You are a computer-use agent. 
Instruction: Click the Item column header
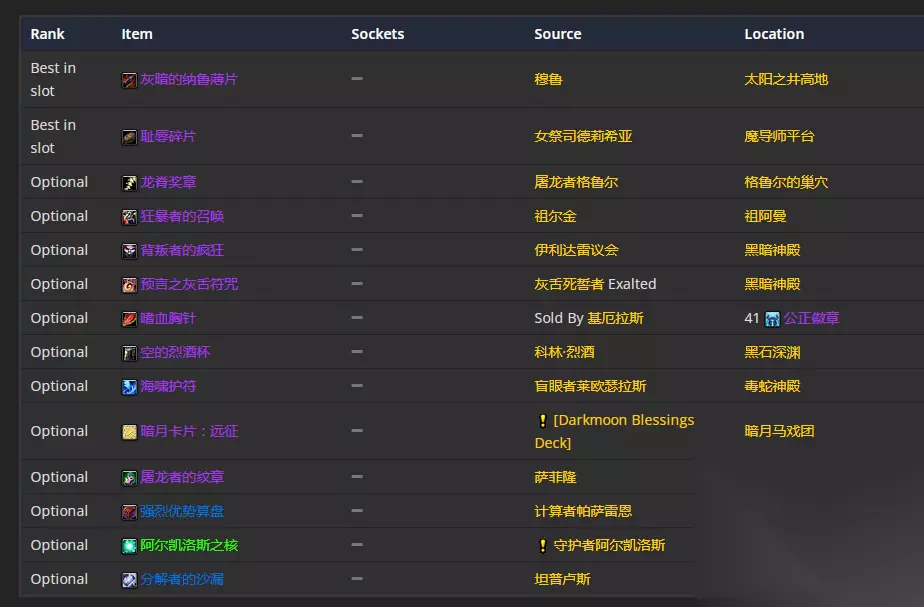tap(137, 34)
